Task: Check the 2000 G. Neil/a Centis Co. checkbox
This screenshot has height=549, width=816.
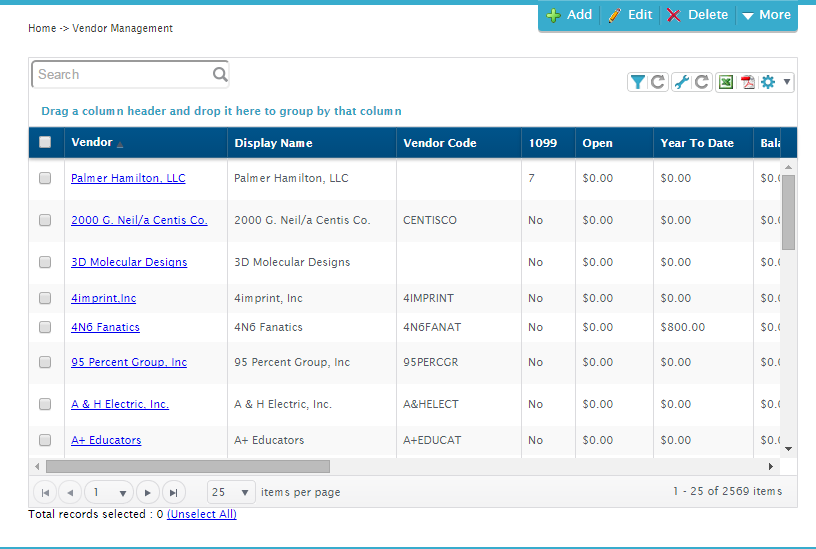Action: pos(45,220)
